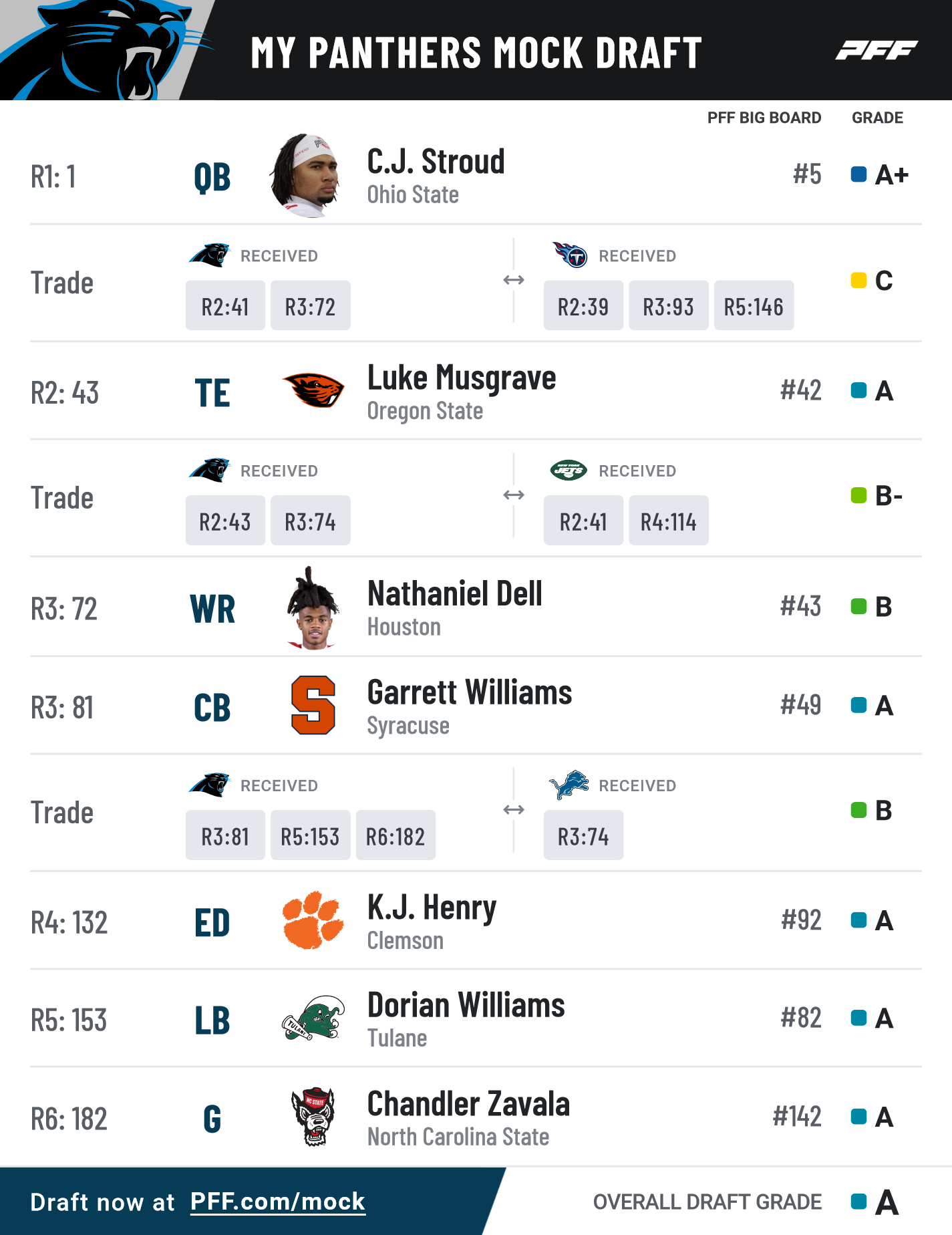
Task: Click Nathaniel Dell's headshot photo
Action: tap(312, 608)
